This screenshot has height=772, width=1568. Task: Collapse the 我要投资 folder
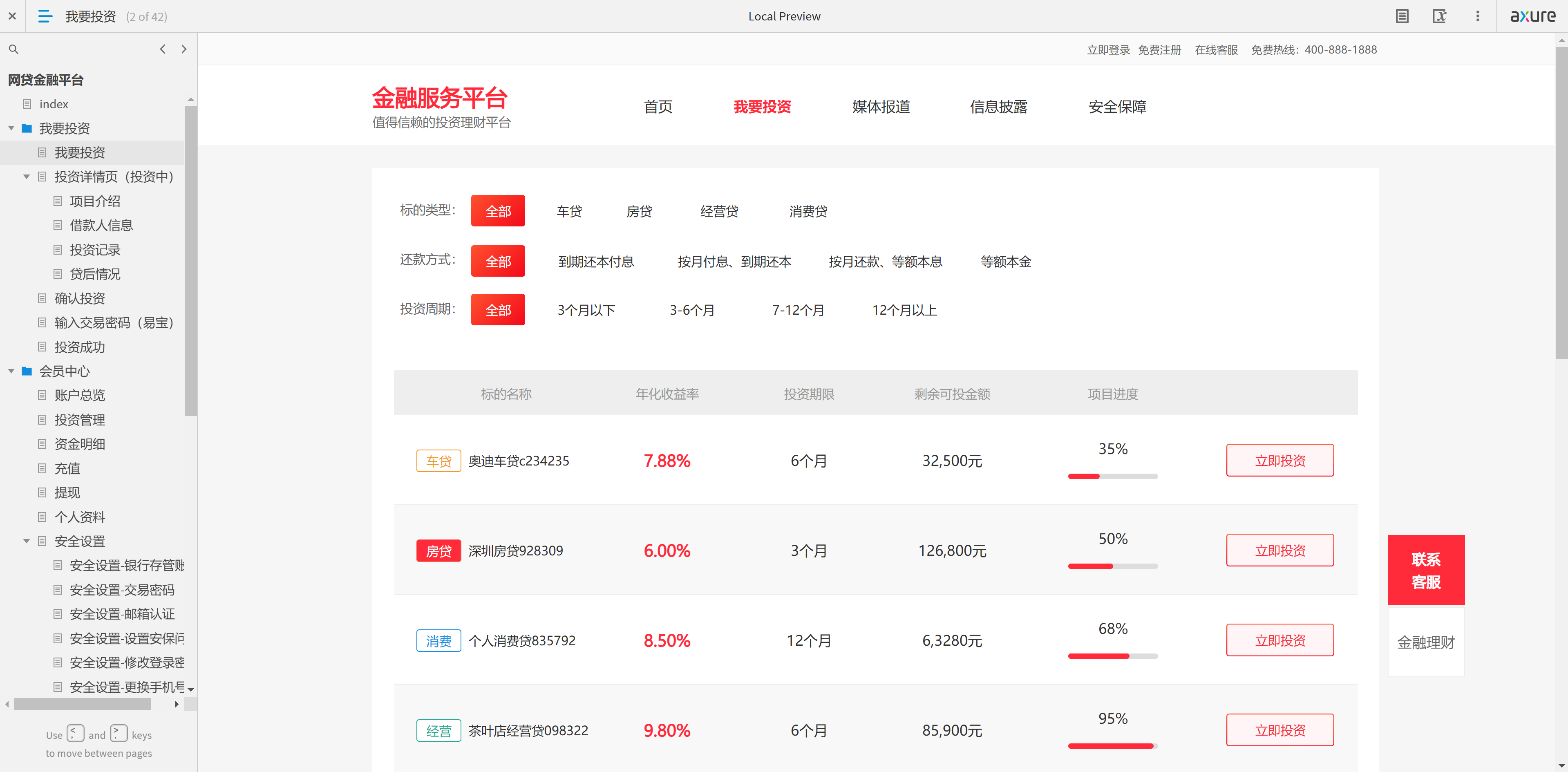(x=11, y=128)
